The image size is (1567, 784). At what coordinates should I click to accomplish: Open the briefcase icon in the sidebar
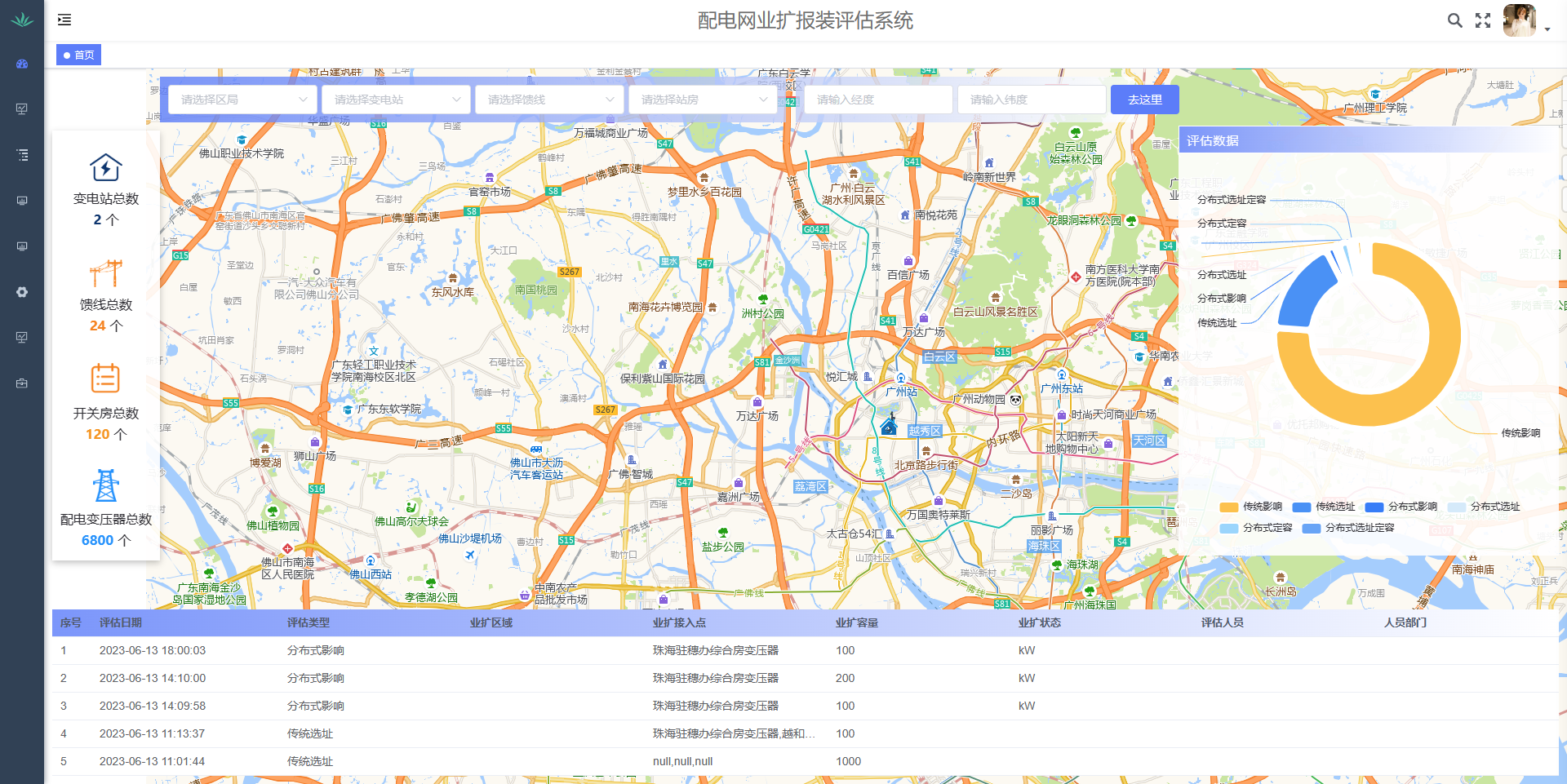pos(22,383)
